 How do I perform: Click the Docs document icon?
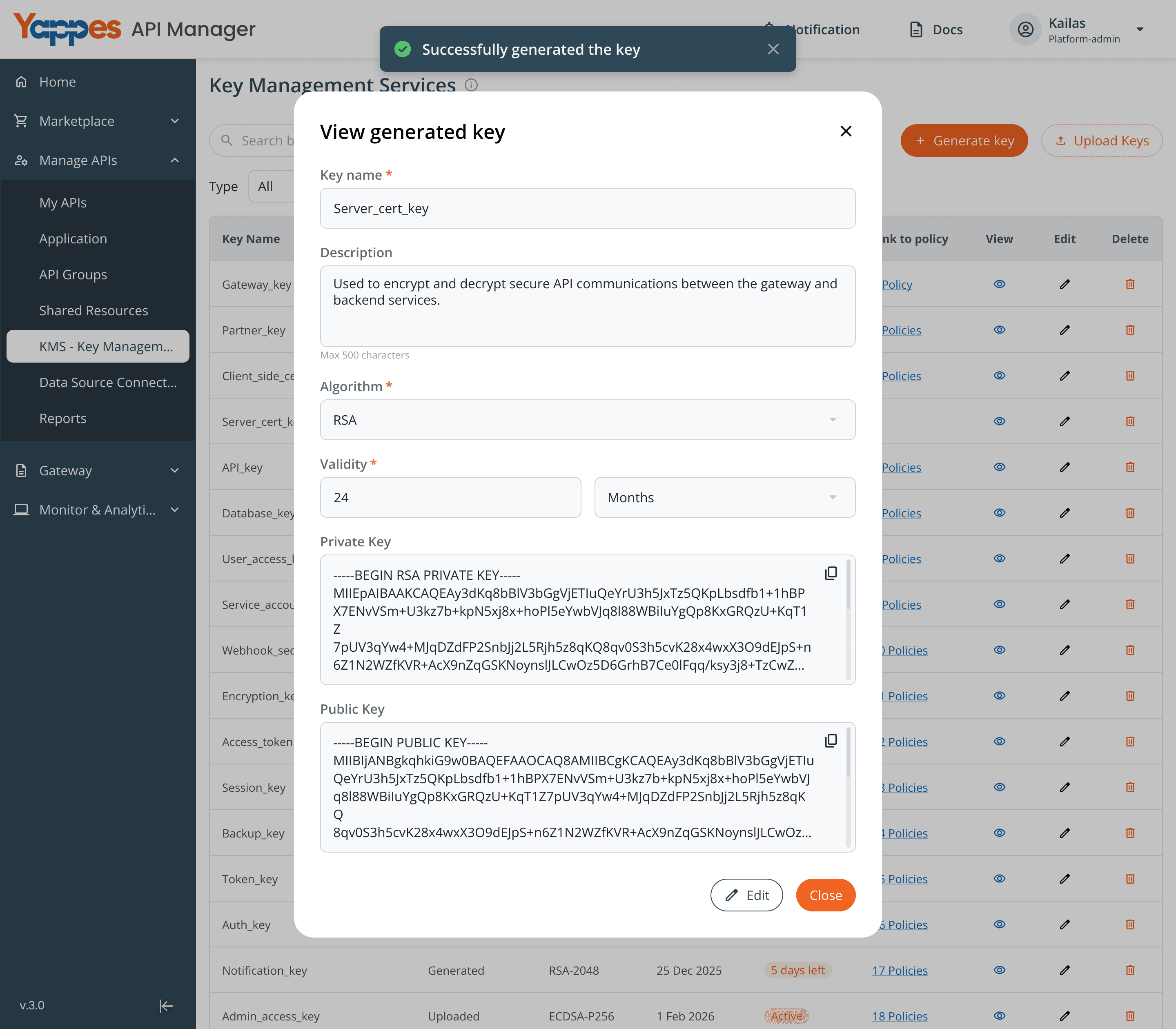[x=916, y=29]
